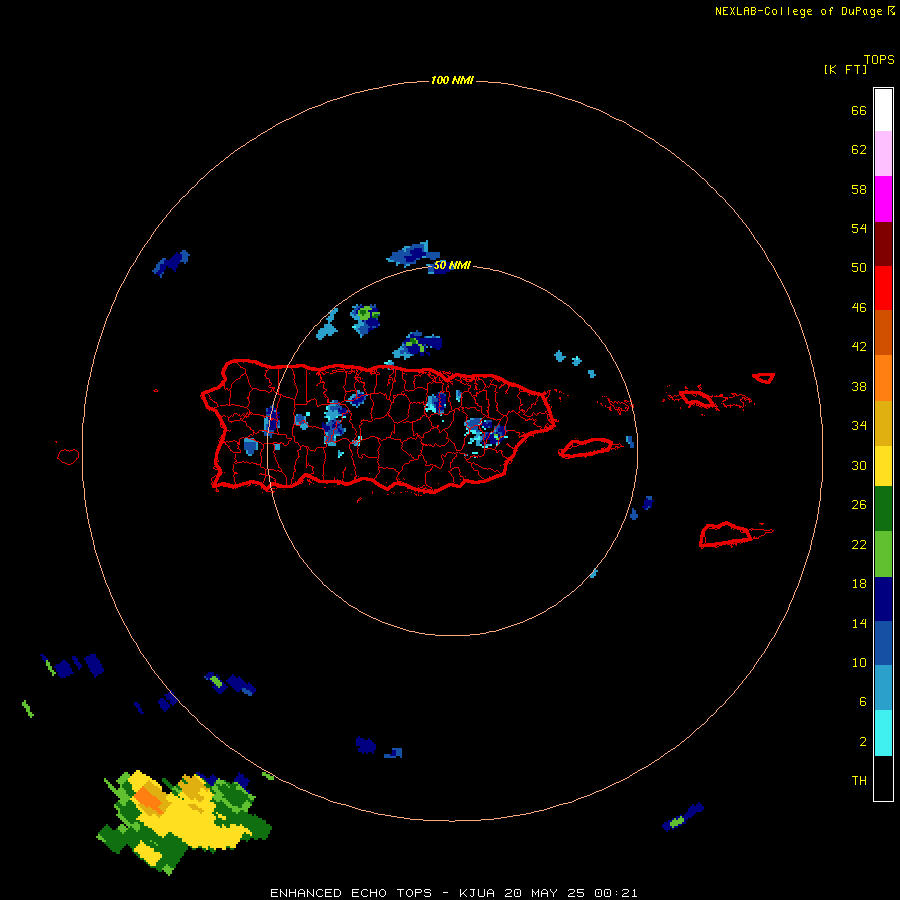Click the 30 value on the legend

[x=859, y=465]
